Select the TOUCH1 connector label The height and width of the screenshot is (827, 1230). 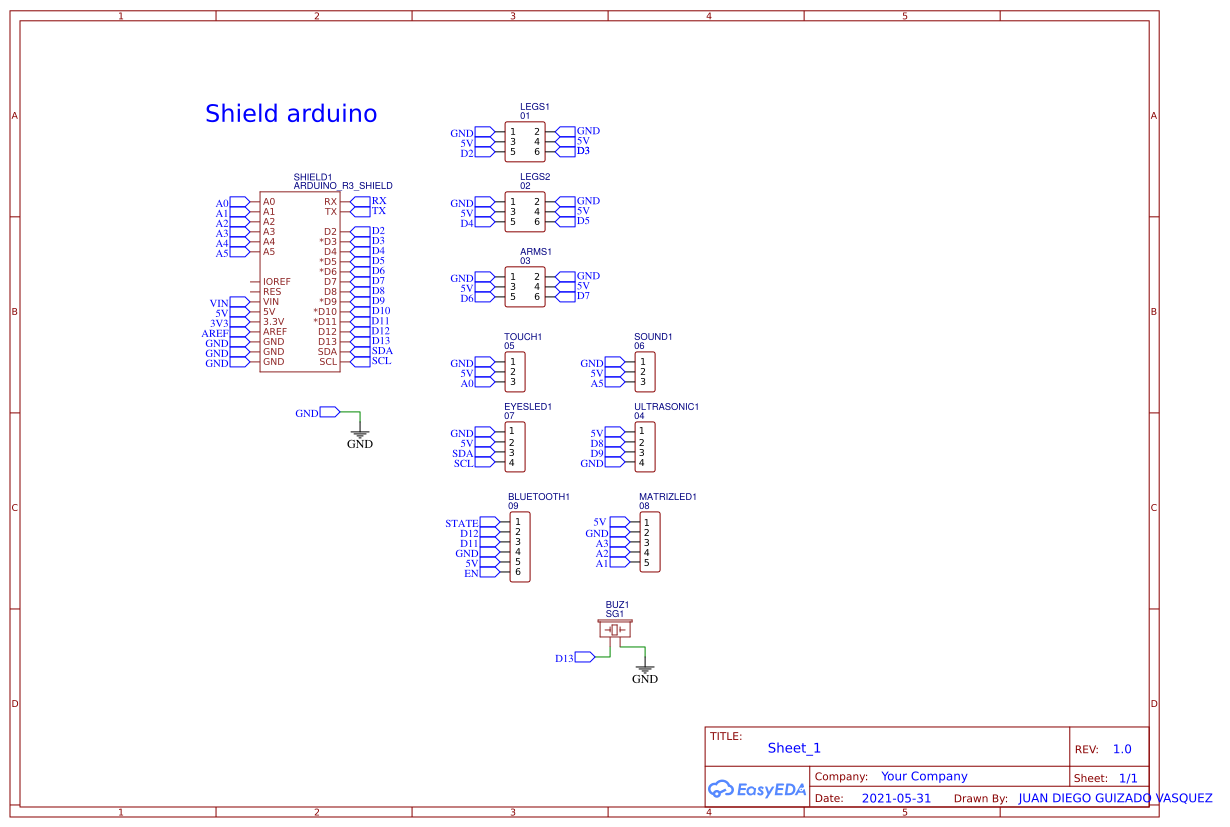(523, 337)
